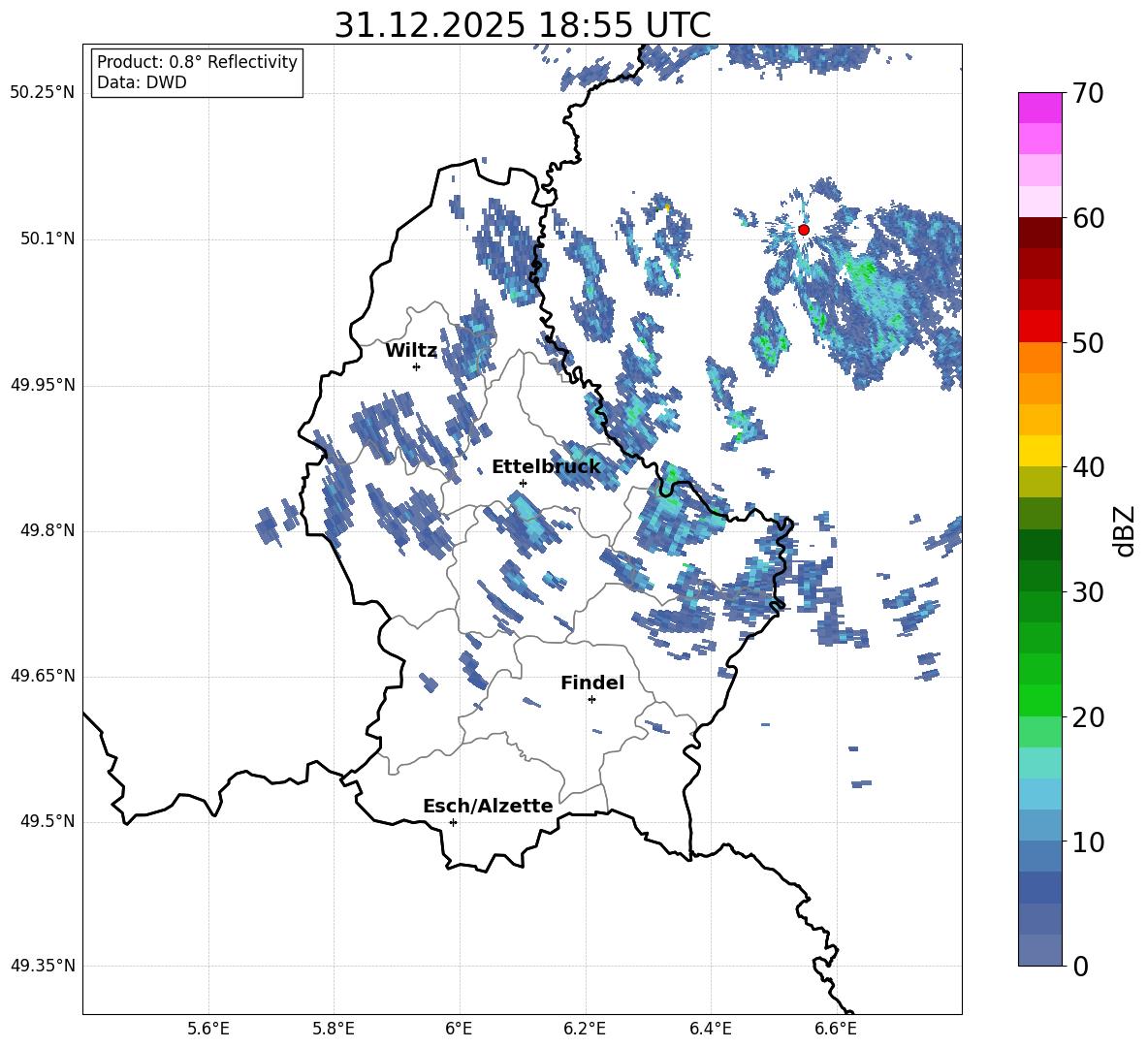Pick the bright green colorbar swatch above 20 dBZ

(x=1039, y=700)
